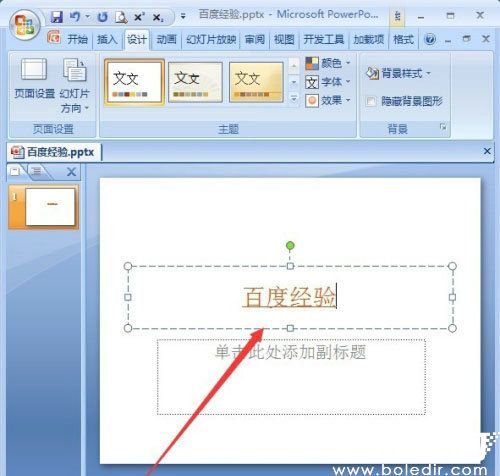Go to the 视图 tab

pyautogui.click(x=284, y=39)
